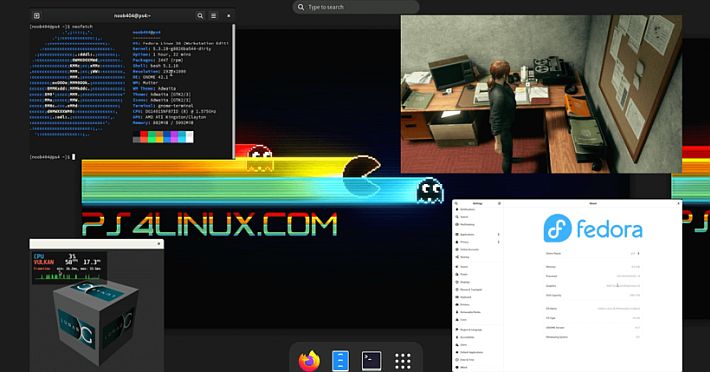
Task: Open the Terminal icon in the dock
Action: click(x=371, y=361)
